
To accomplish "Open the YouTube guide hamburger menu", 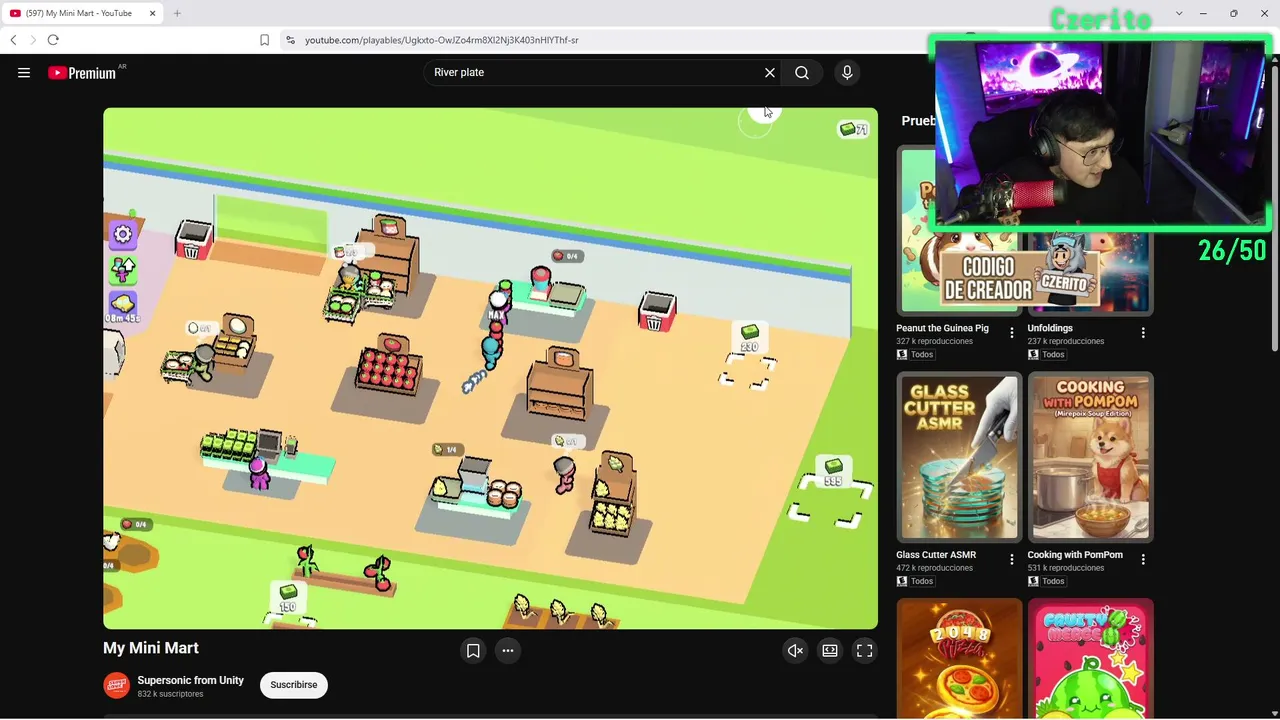I will pos(24,72).
